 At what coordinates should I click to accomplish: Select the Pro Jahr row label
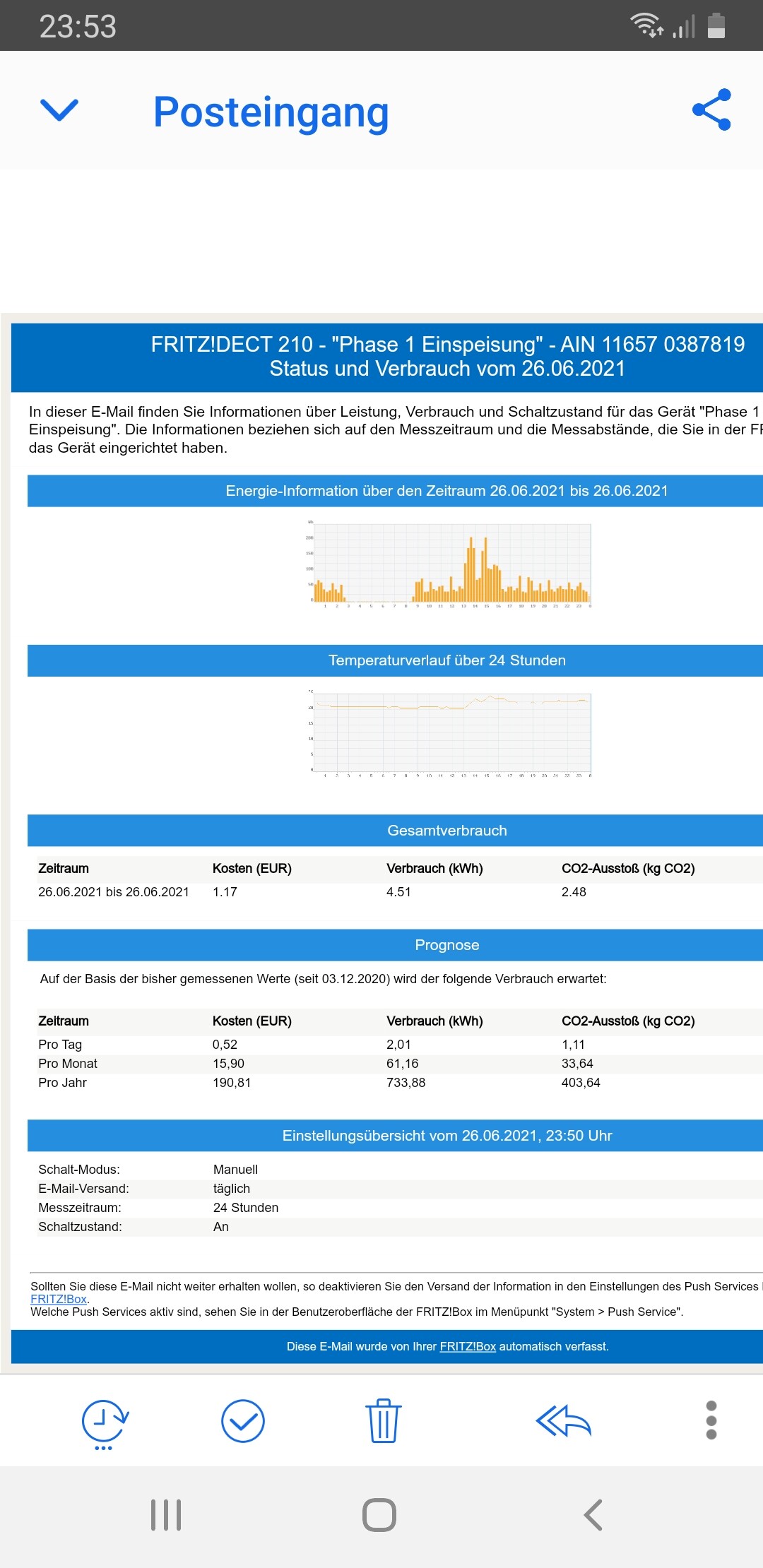tap(62, 1083)
